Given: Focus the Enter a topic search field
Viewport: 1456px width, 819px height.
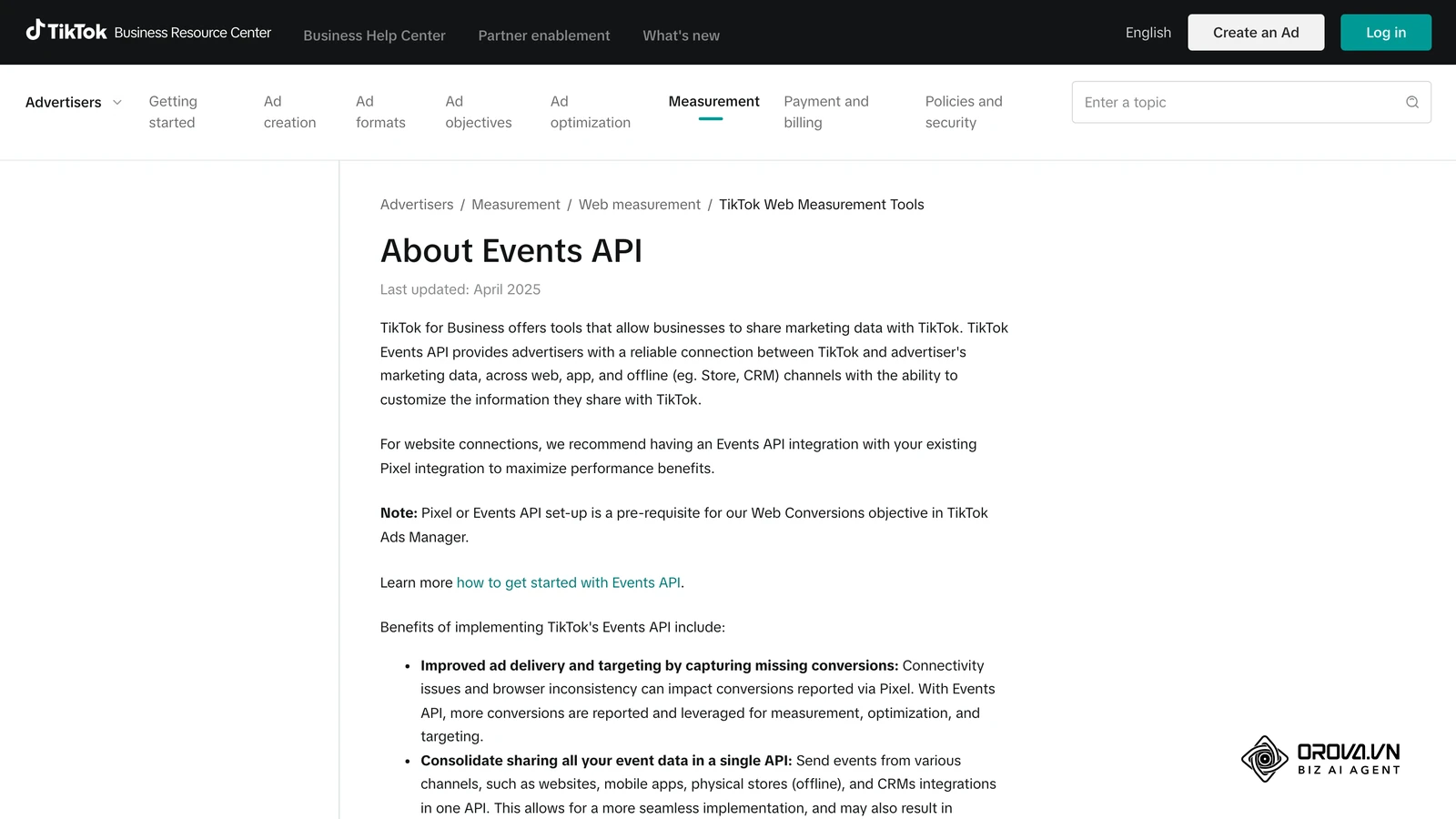Looking at the screenshot, I should coord(1251,102).
